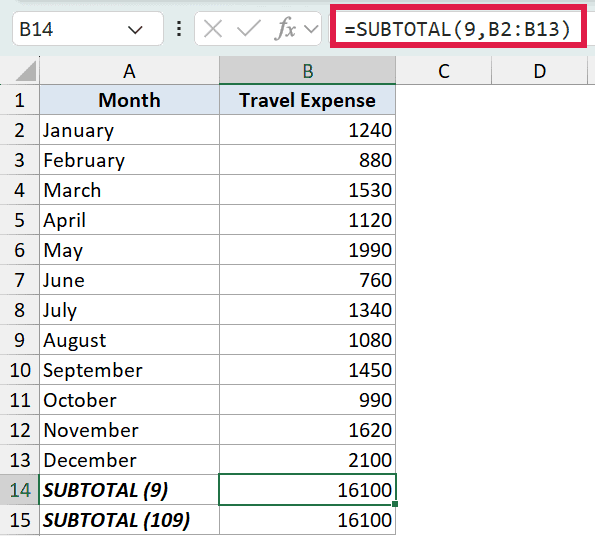Select column C header
Screen dimensions: 595x536
point(444,71)
